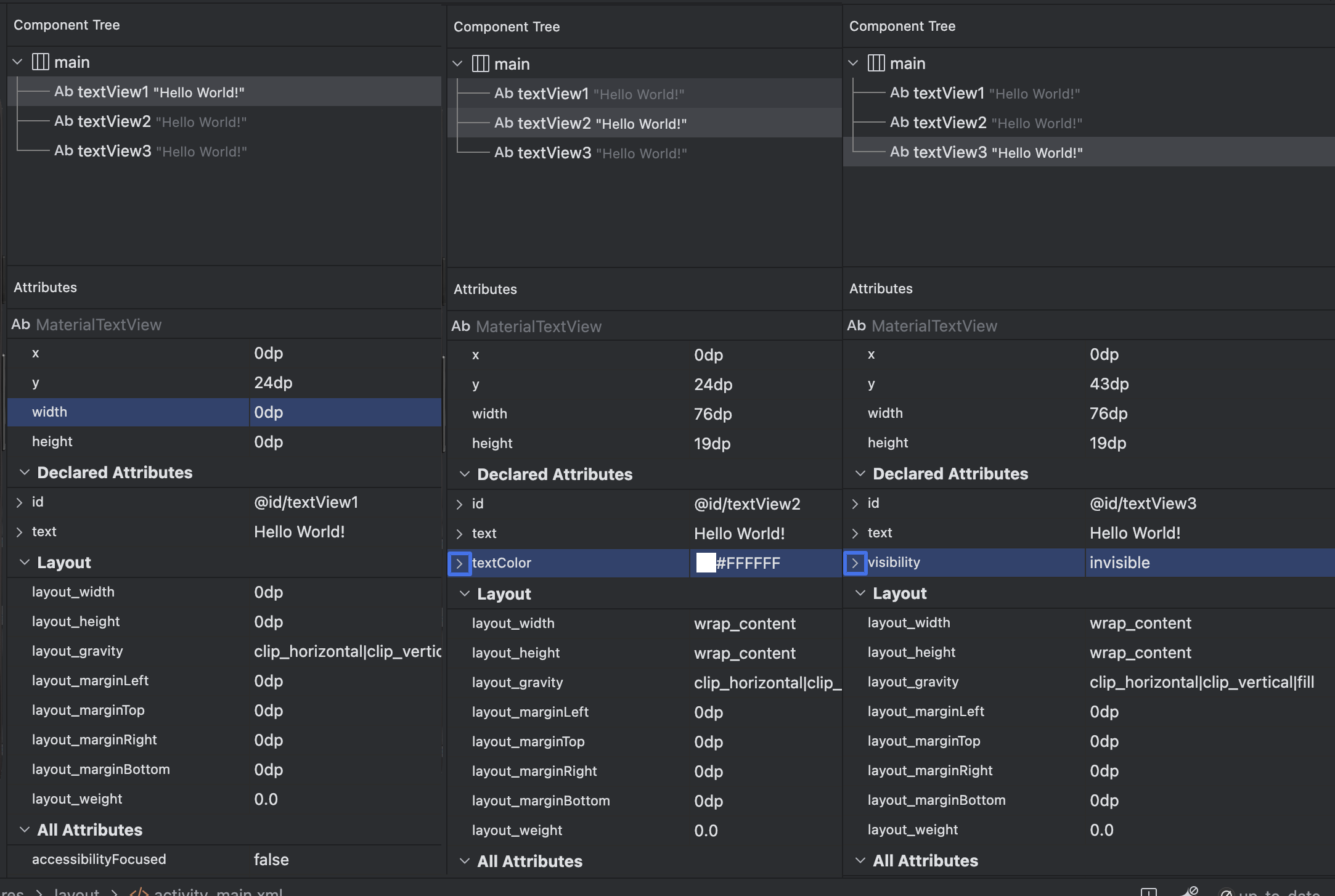The image size is (1335, 896).
Task: Click the MaterialTextView icon in right panel
Action: 854,325
